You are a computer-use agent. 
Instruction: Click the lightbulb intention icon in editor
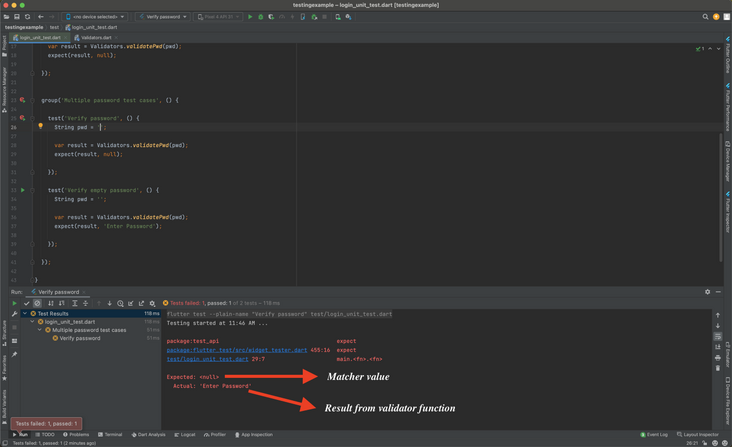point(40,127)
